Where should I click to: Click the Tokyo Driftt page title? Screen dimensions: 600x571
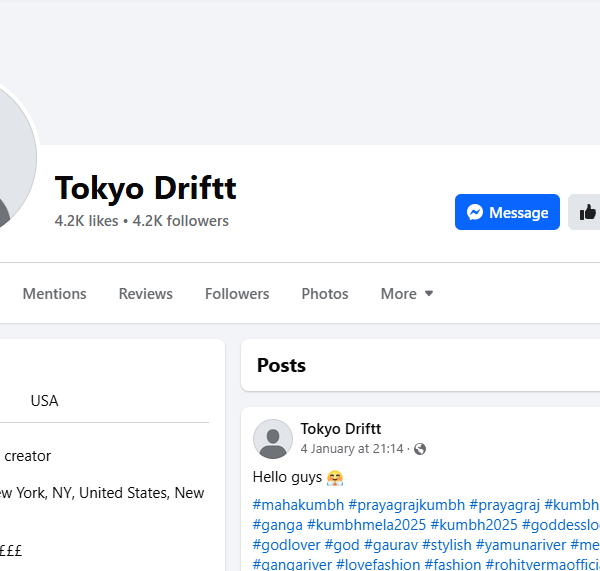point(145,188)
